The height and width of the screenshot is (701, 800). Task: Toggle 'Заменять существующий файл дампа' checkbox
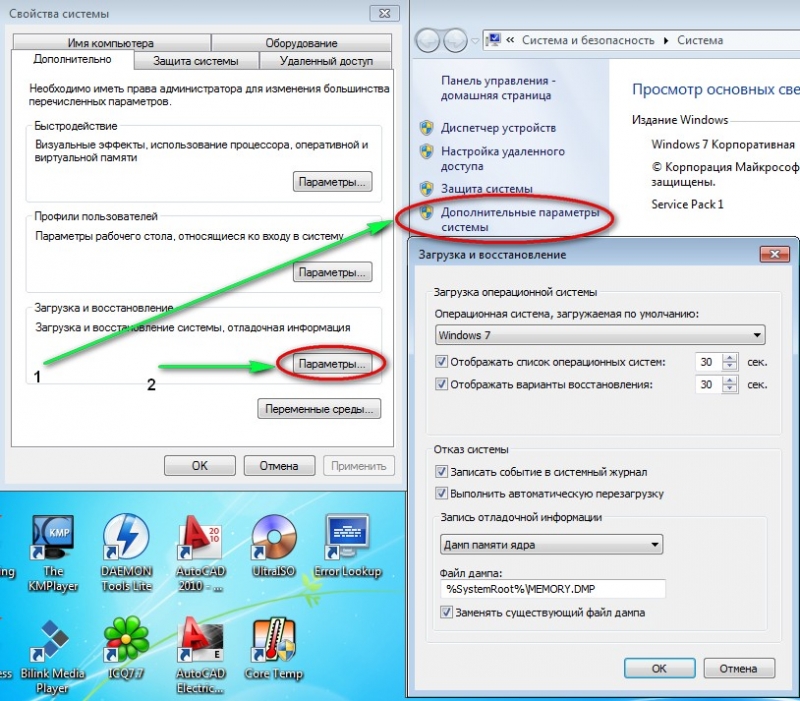click(x=446, y=612)
